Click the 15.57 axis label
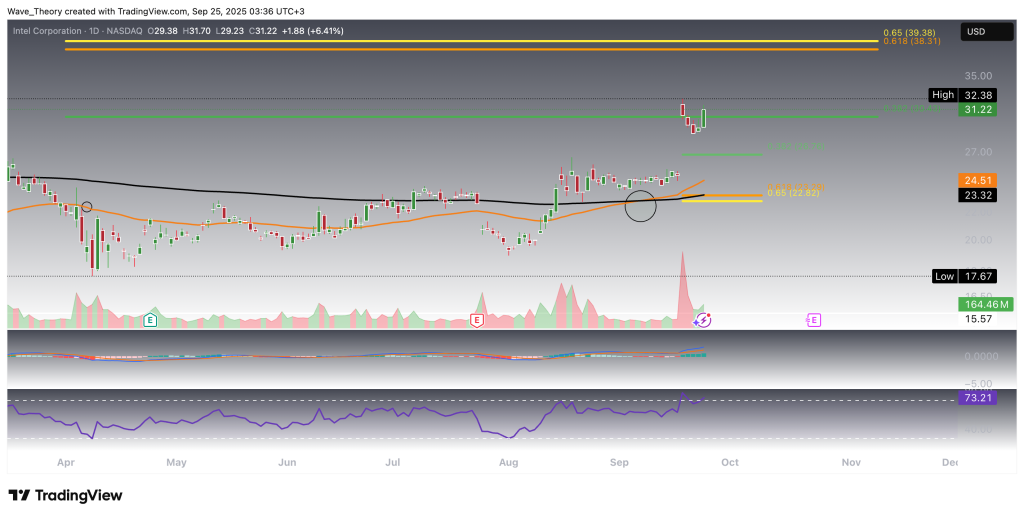1024x517 pixels. (x=978, y=319)
